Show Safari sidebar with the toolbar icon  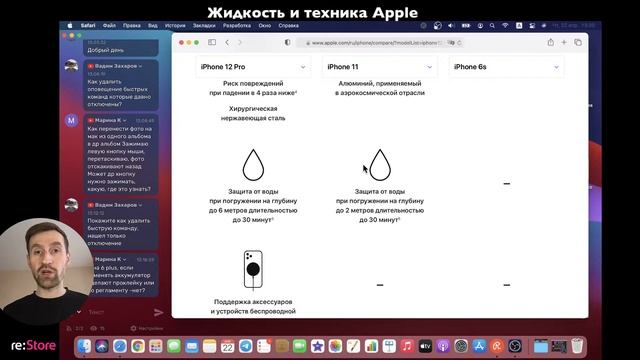click(212, 42)
